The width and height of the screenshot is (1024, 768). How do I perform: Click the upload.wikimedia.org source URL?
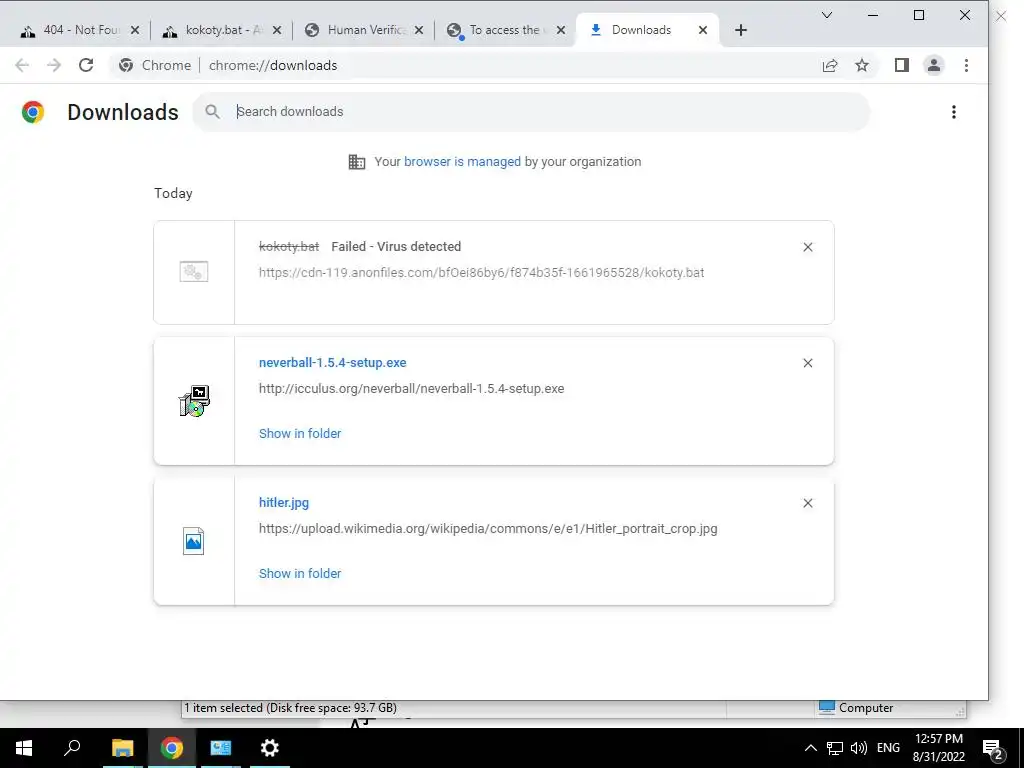[488, 528]
